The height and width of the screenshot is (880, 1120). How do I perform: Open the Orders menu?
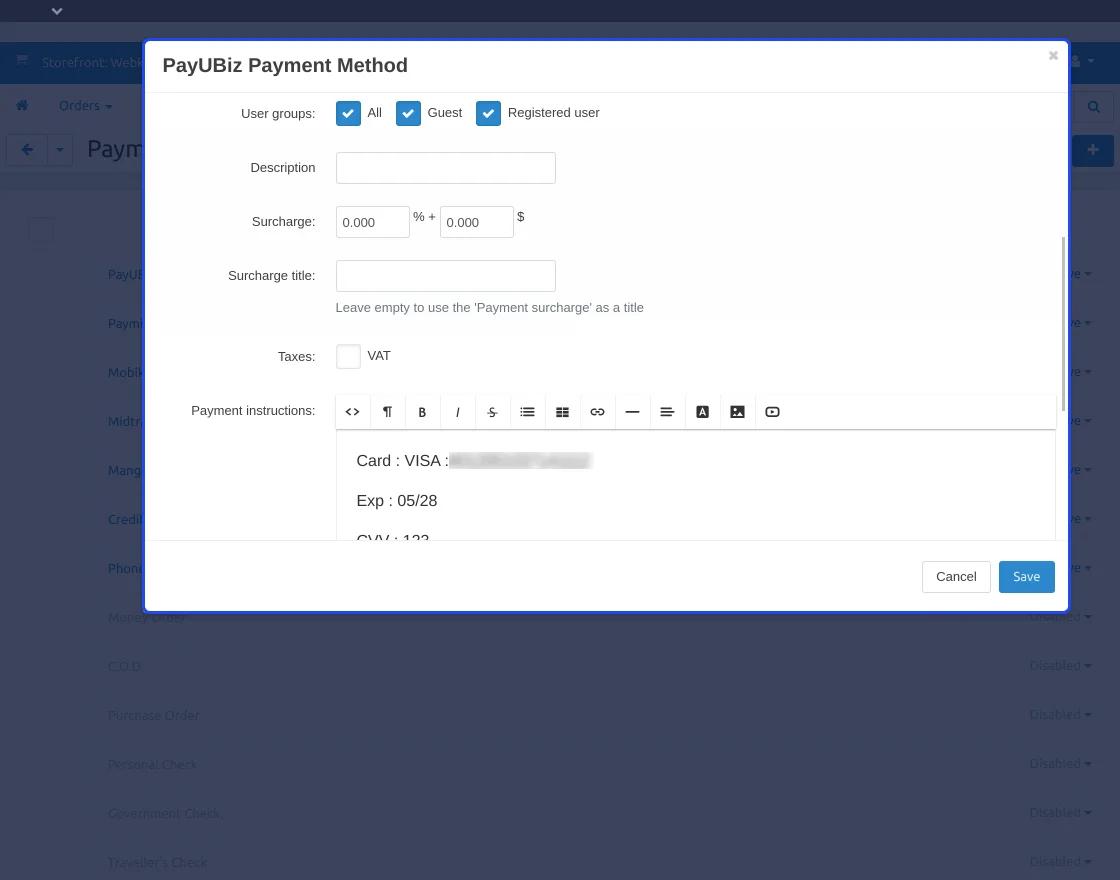pos(85,106)
